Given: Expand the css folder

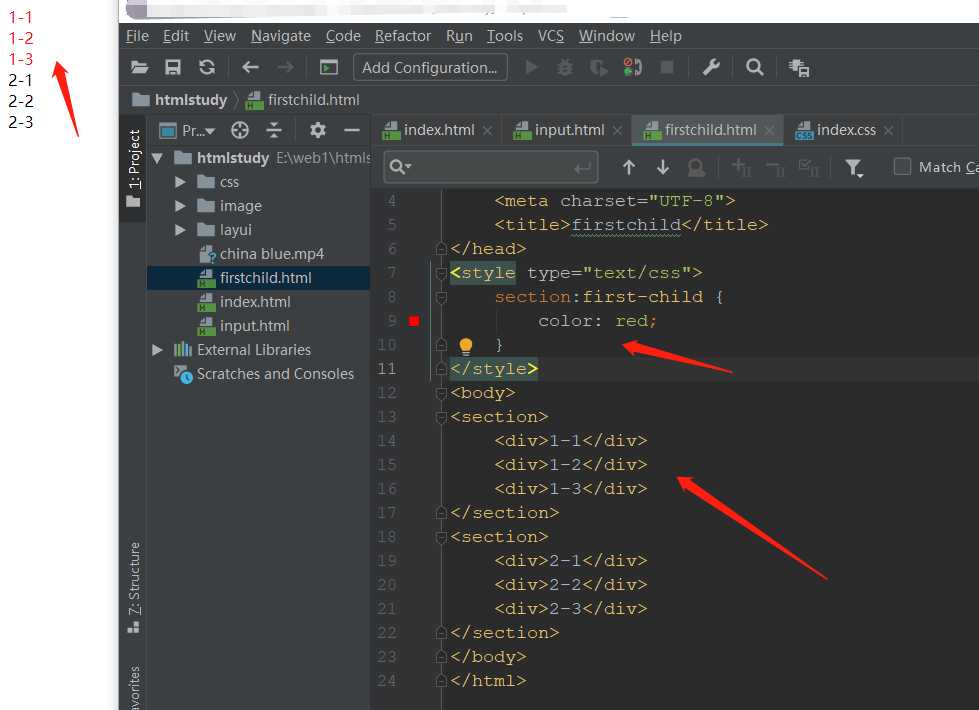Looking at the screenshot, I should 180,182.
